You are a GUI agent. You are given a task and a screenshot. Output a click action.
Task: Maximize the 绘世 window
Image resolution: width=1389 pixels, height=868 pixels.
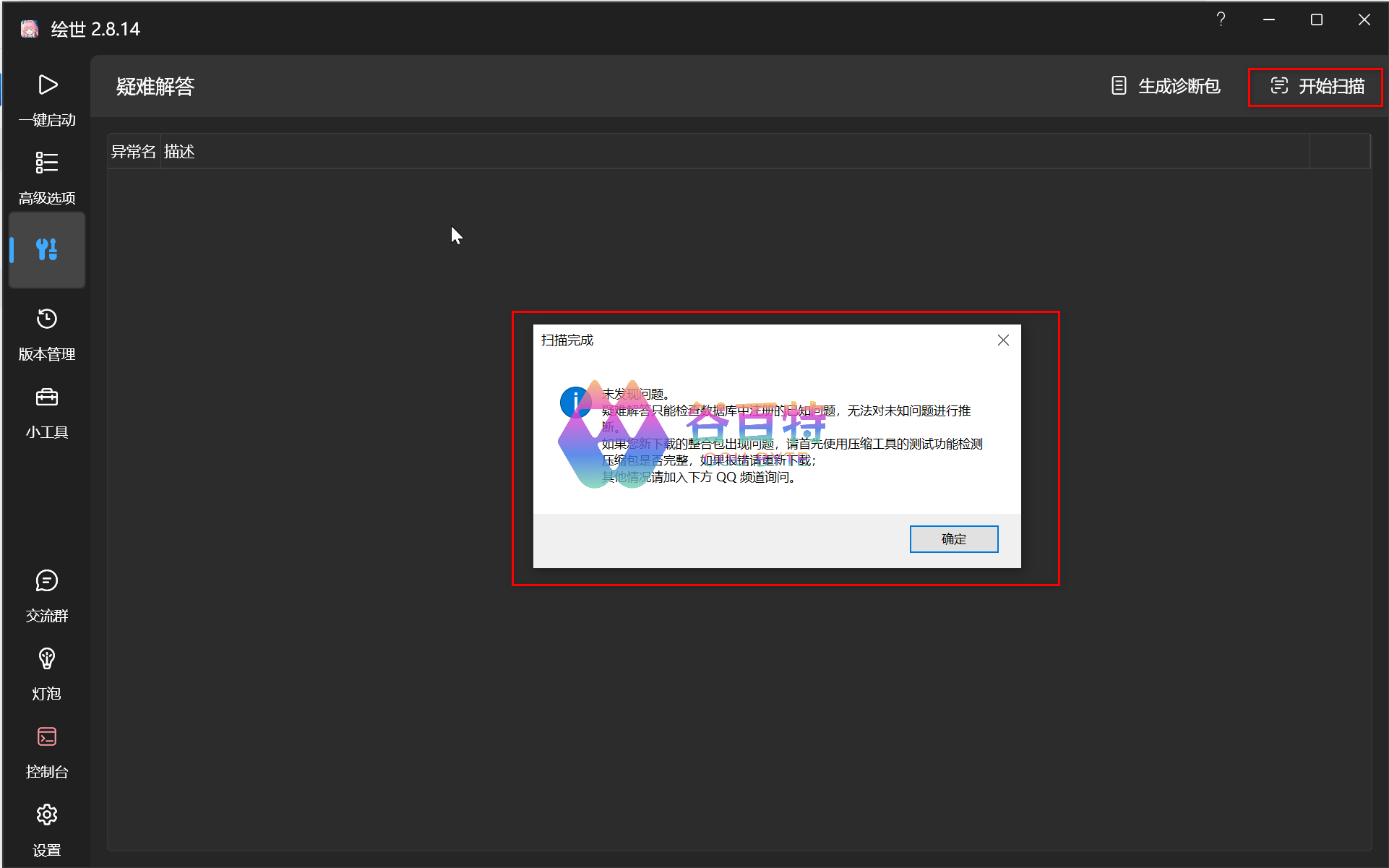(1317, 20)
